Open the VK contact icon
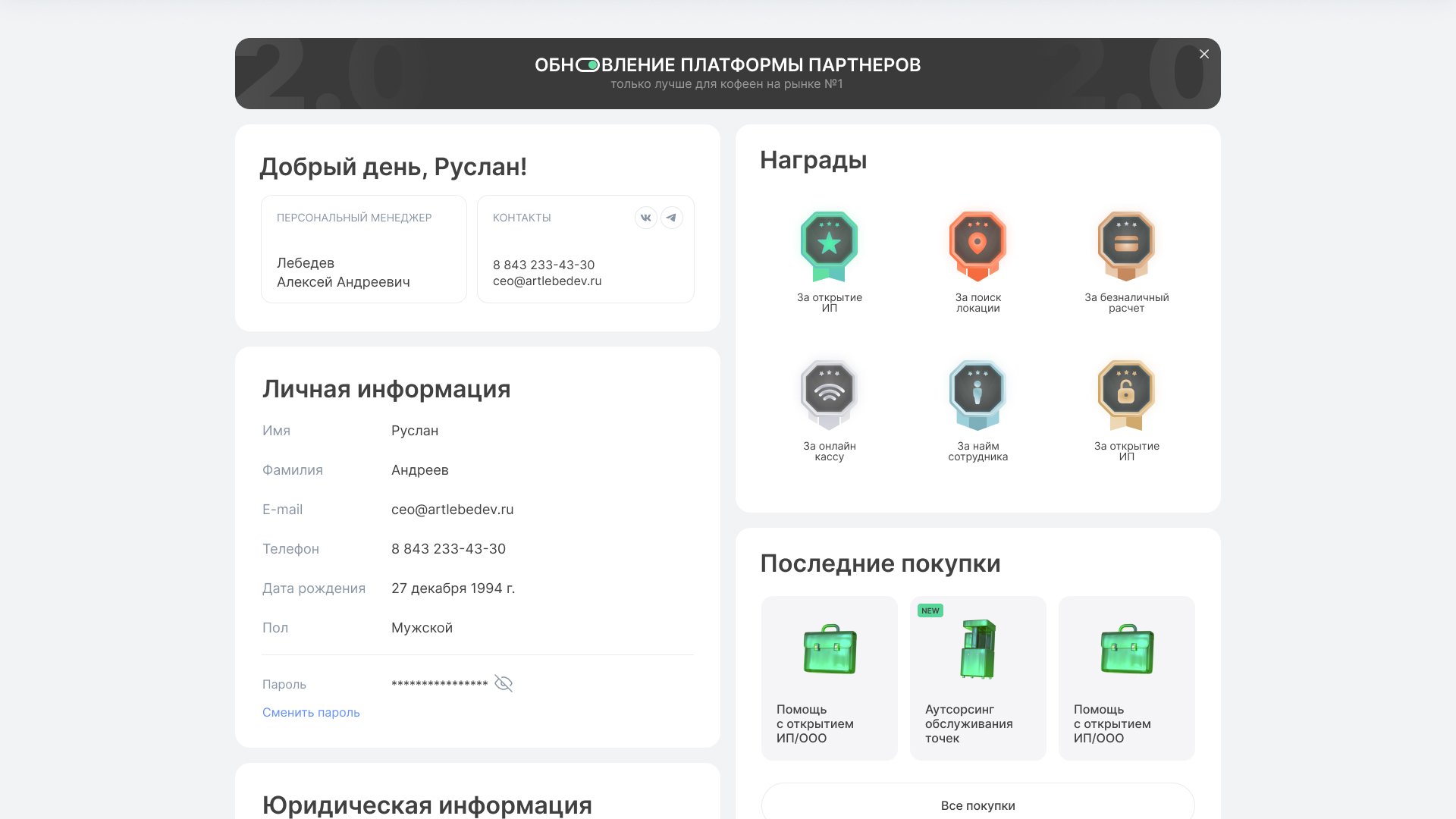 [645, 218]
